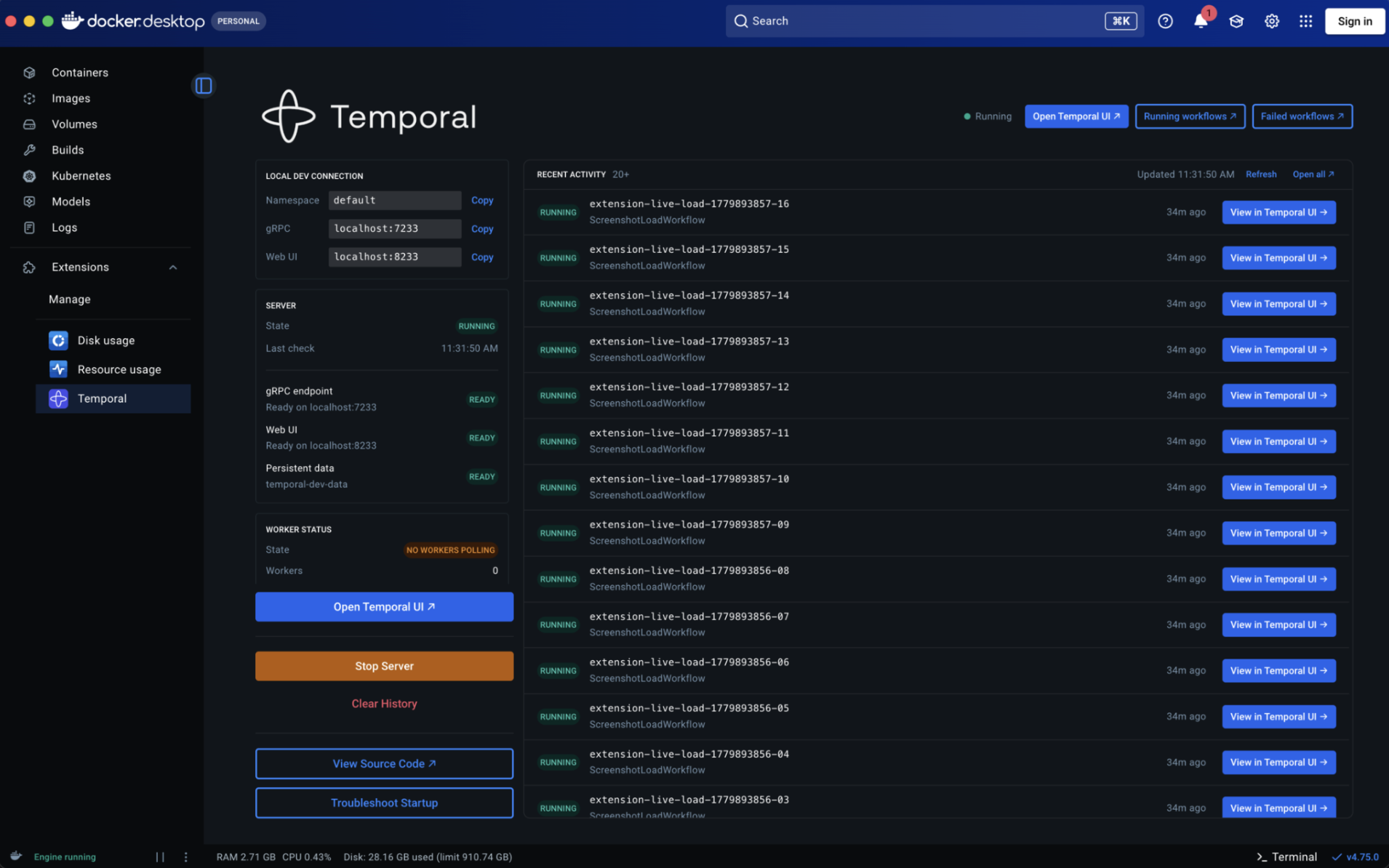Click workflow name extension-live-load-1779893857-15
Screen dimensions: 1389x868
pyautogui.click(x=689, y=249)
